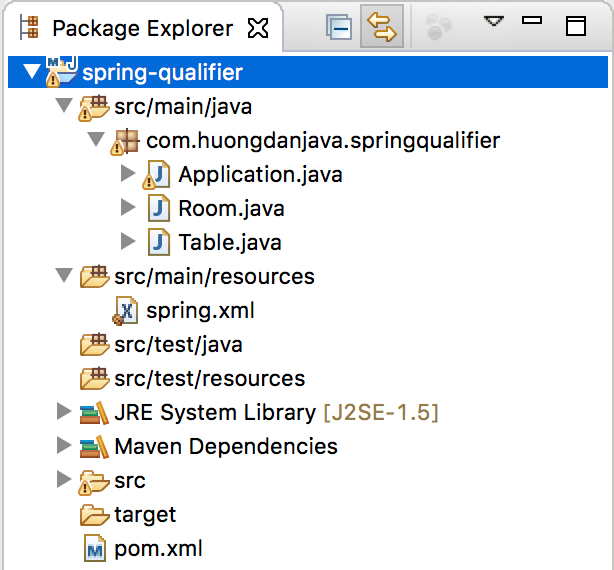Select Application.java file name
The height and width of the screenshot is (570, 614).
pyautogui.click(x=260, y=175)
